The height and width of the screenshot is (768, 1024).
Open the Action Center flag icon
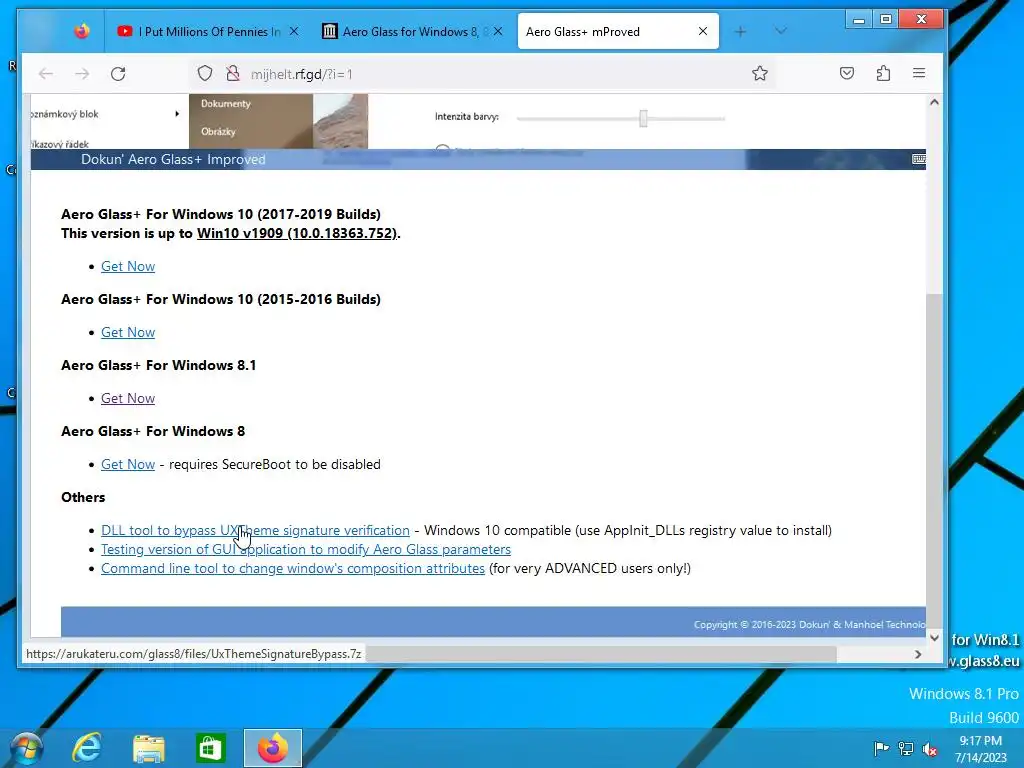(x=881, y=748)
